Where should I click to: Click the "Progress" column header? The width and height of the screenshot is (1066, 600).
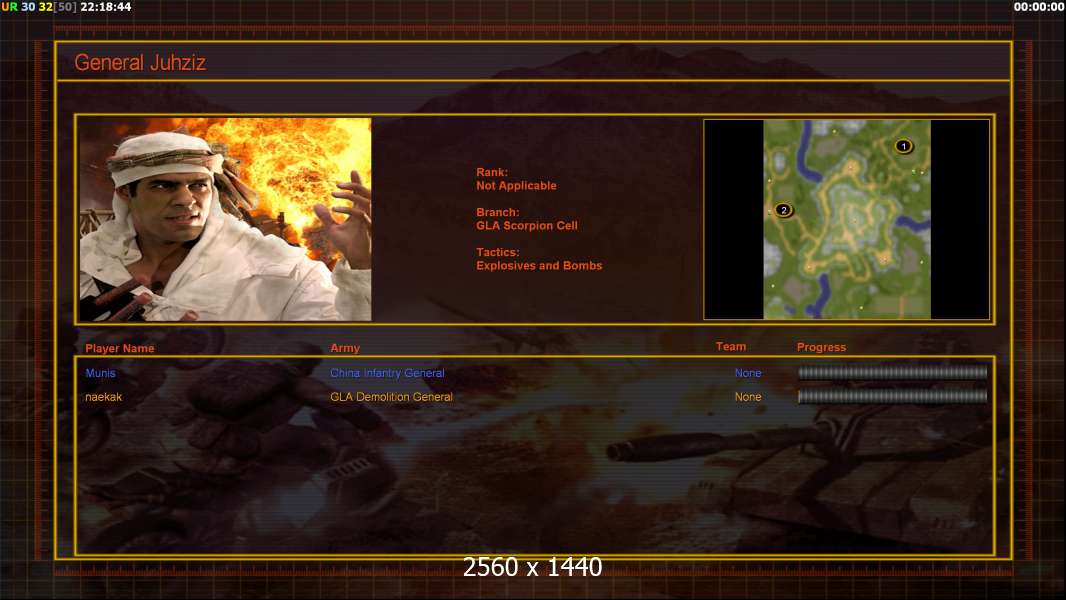pos(821,347)
